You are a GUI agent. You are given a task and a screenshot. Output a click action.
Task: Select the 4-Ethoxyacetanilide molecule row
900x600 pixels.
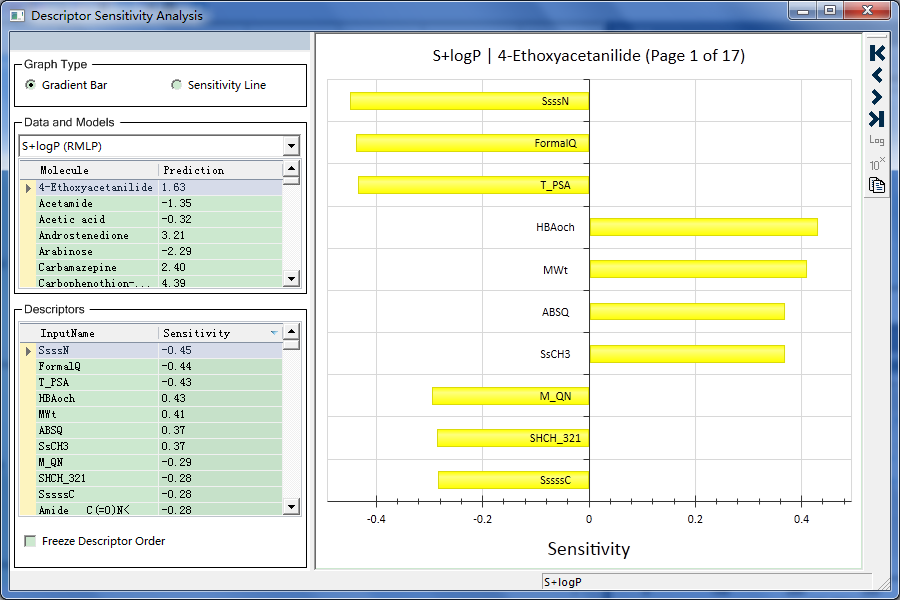pyautogui.click(x=151, y=187)
